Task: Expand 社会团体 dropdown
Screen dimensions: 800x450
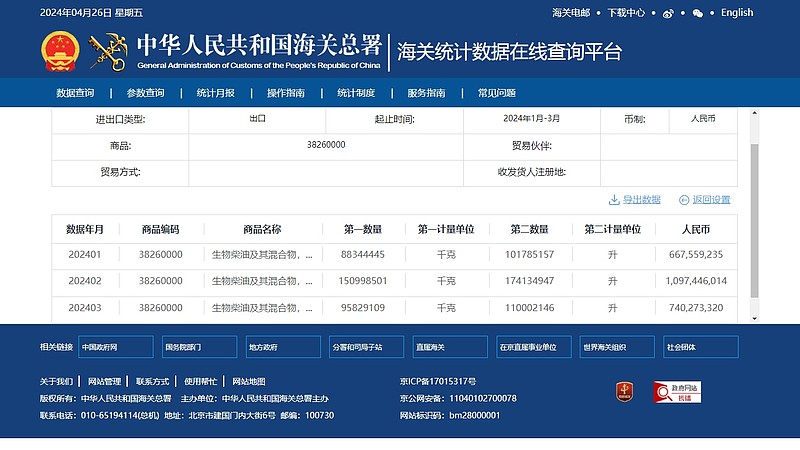Action: (701, 347)
